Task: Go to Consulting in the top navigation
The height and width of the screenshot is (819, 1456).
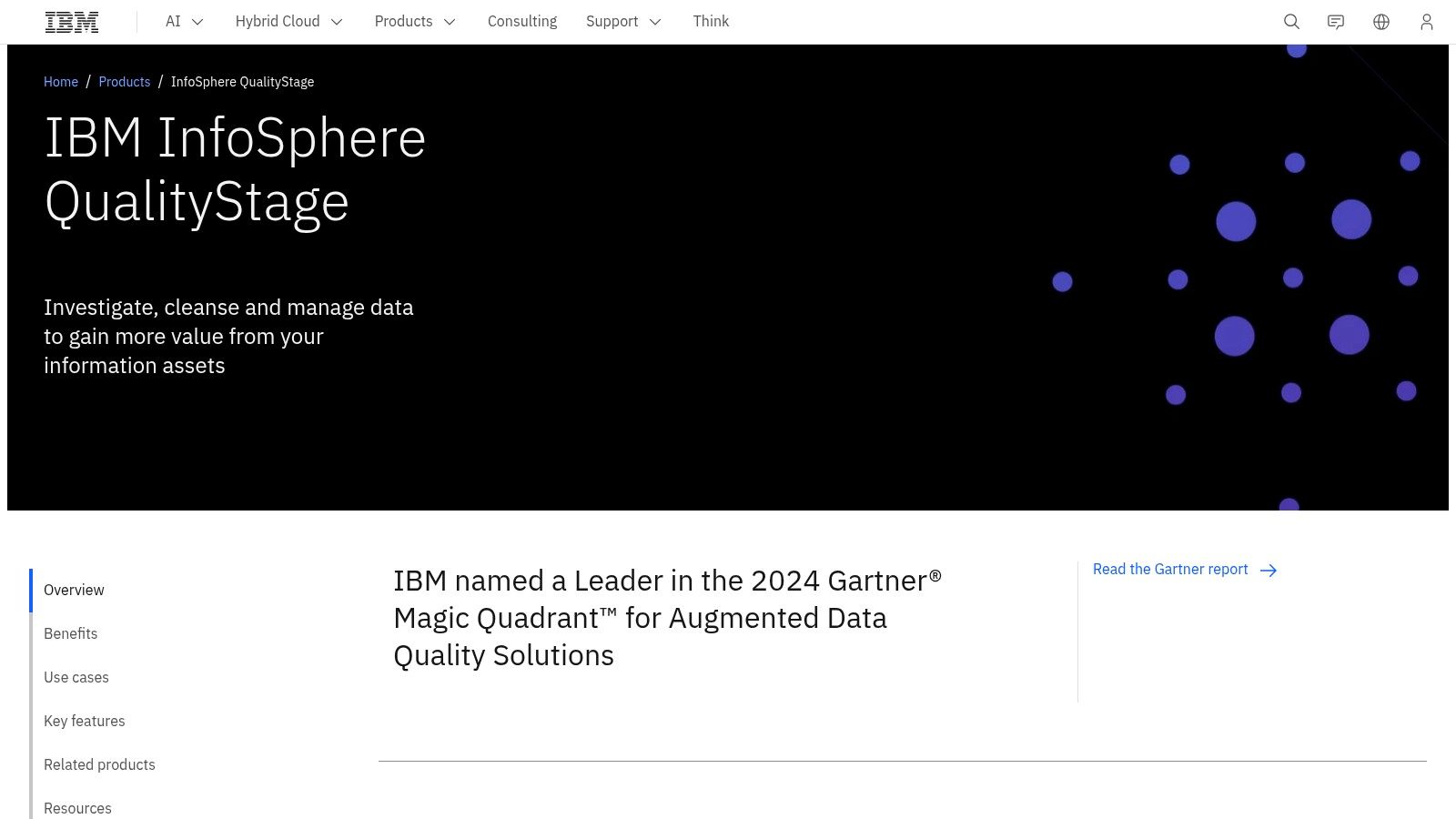Action: click(x=522, y=22)
